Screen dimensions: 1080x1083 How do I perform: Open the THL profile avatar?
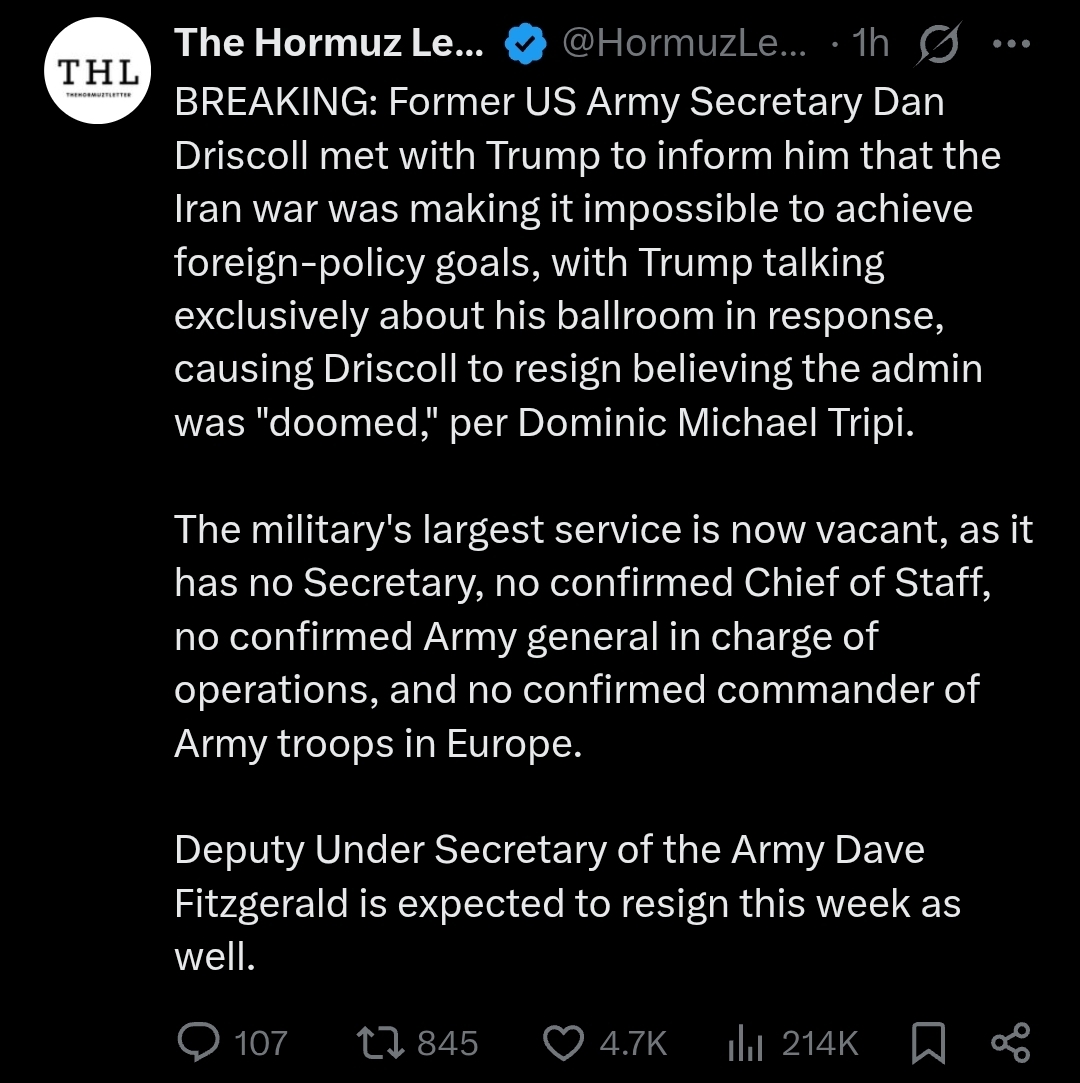click(x=97, y=70)
